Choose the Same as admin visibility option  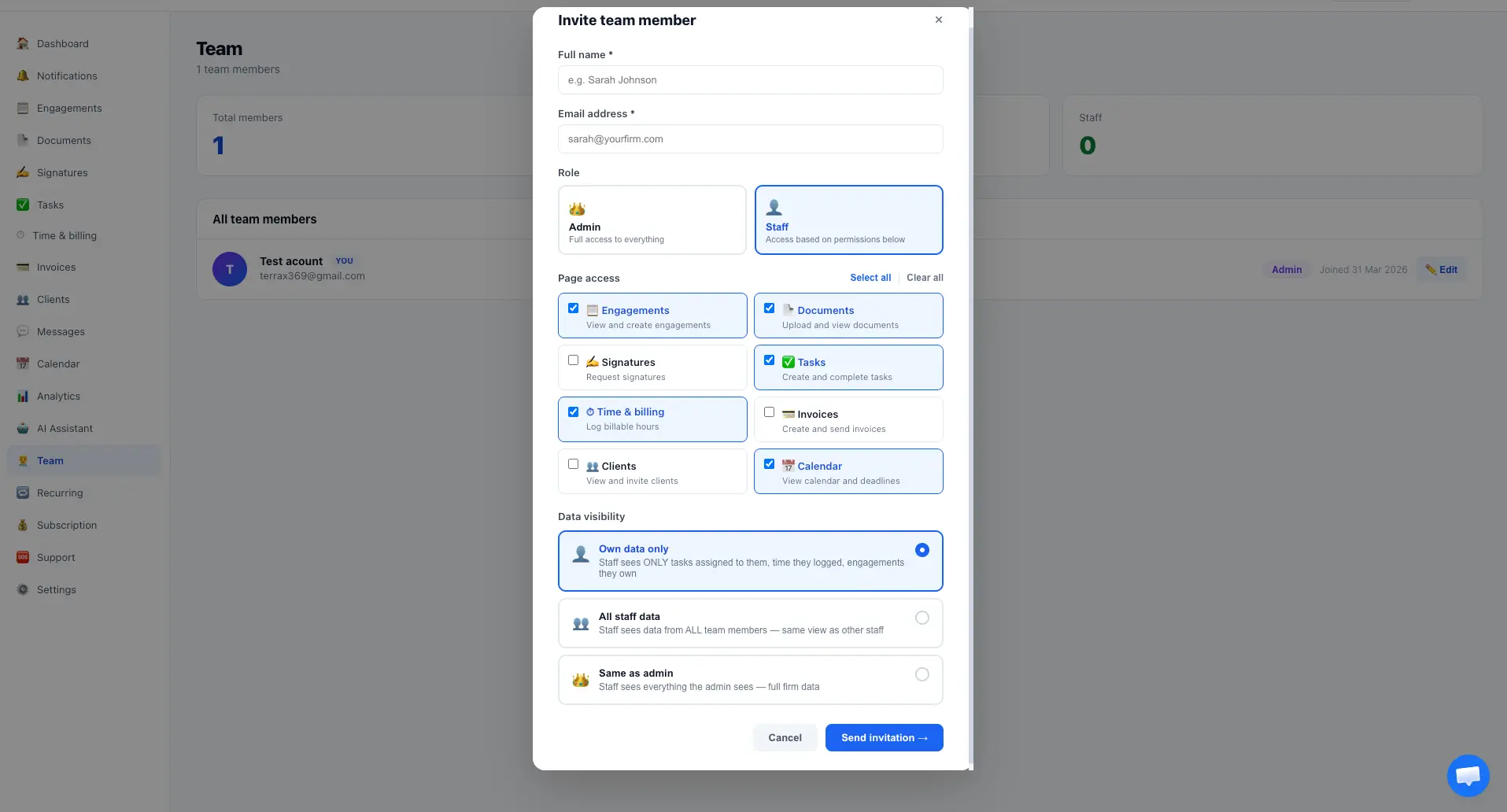coord(921,674)
